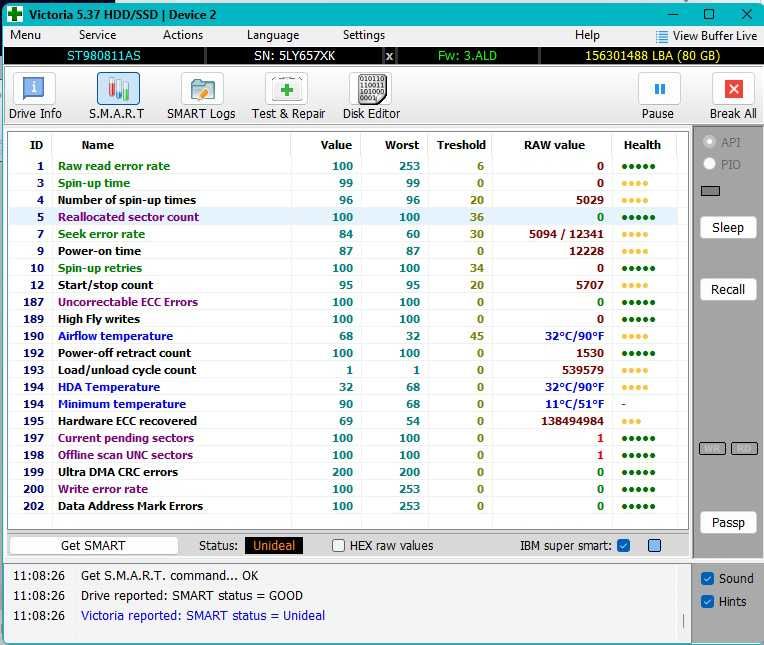Select the Number of spin-up times row
Viewport: 764px width, 645px height.
click(x=343, y=200)
